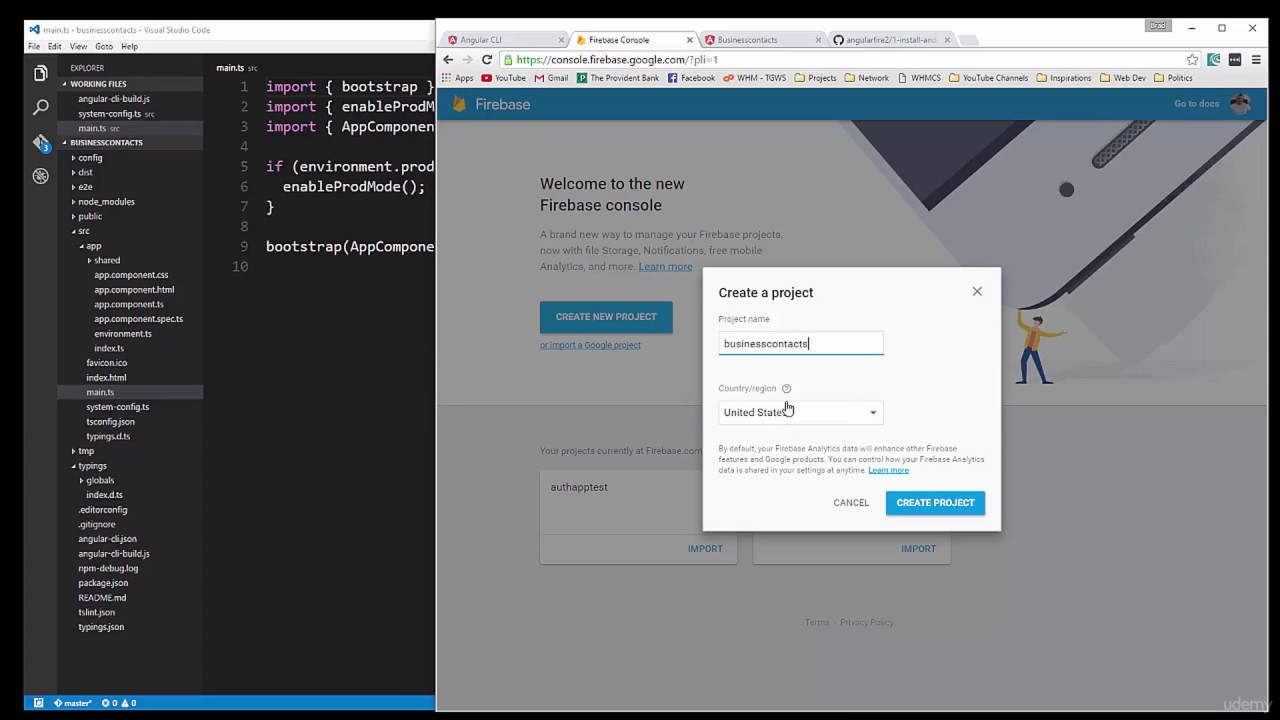Click Learn more in the welcome text

[665, 266]
